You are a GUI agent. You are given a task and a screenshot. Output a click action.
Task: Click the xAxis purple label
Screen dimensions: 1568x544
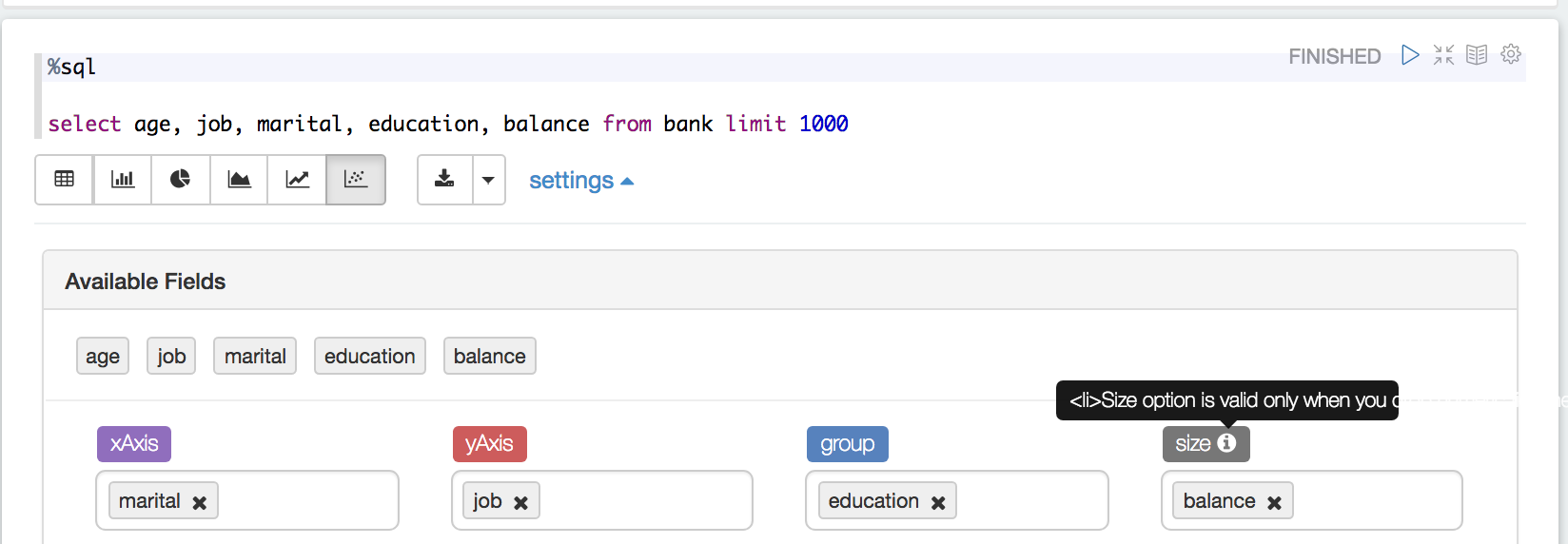[x=134, y=443]
